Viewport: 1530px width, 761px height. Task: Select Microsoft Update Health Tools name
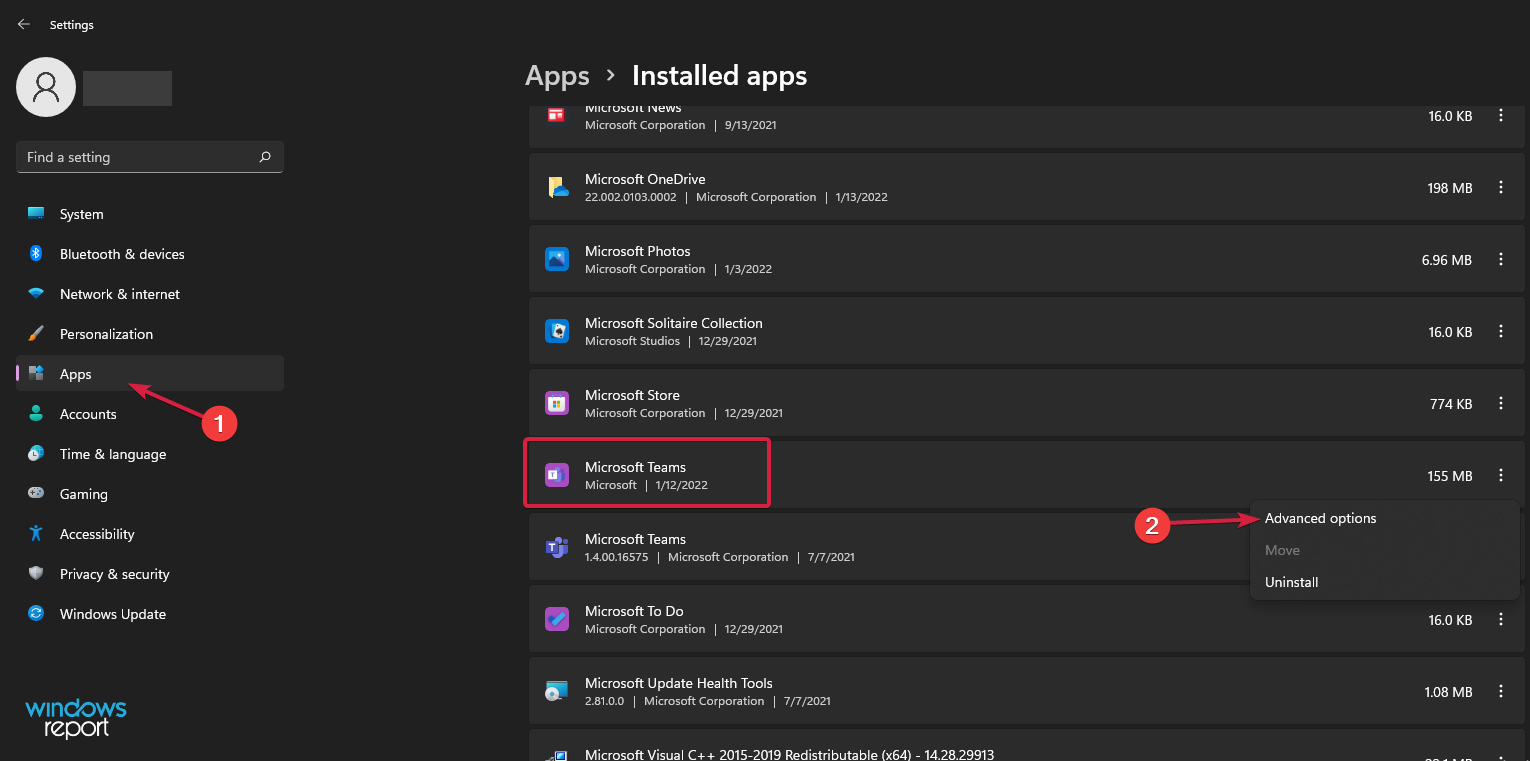(x=679, y=683)
